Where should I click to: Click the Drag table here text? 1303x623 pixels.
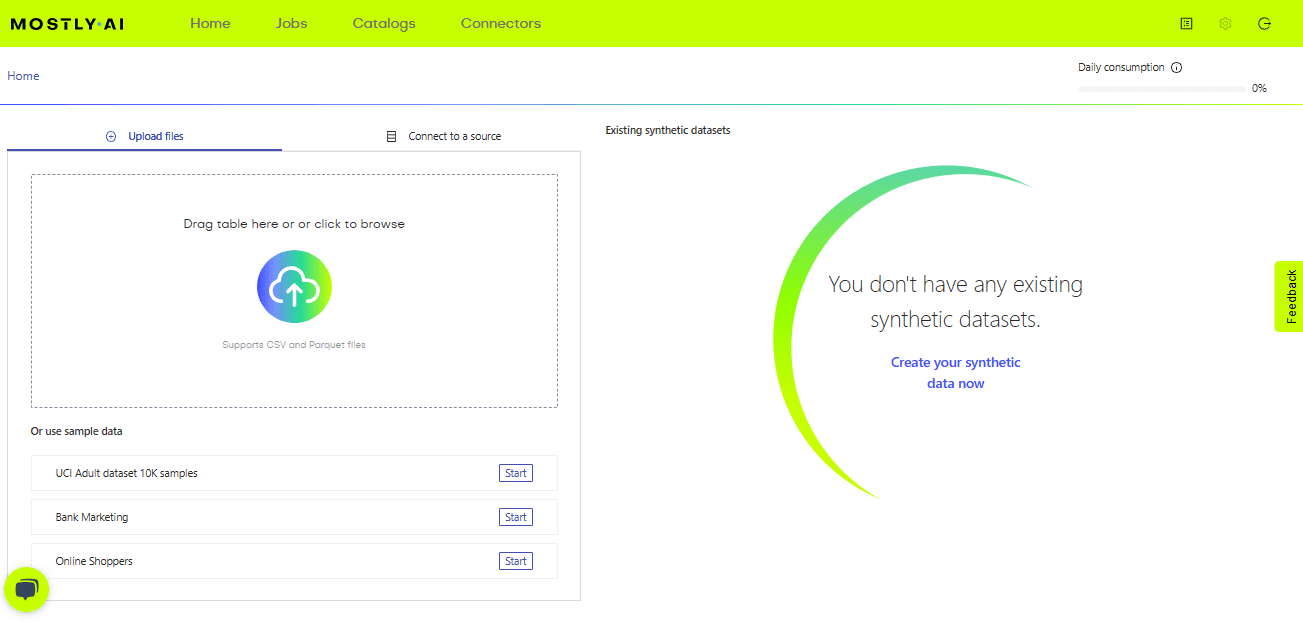point(294,224)
